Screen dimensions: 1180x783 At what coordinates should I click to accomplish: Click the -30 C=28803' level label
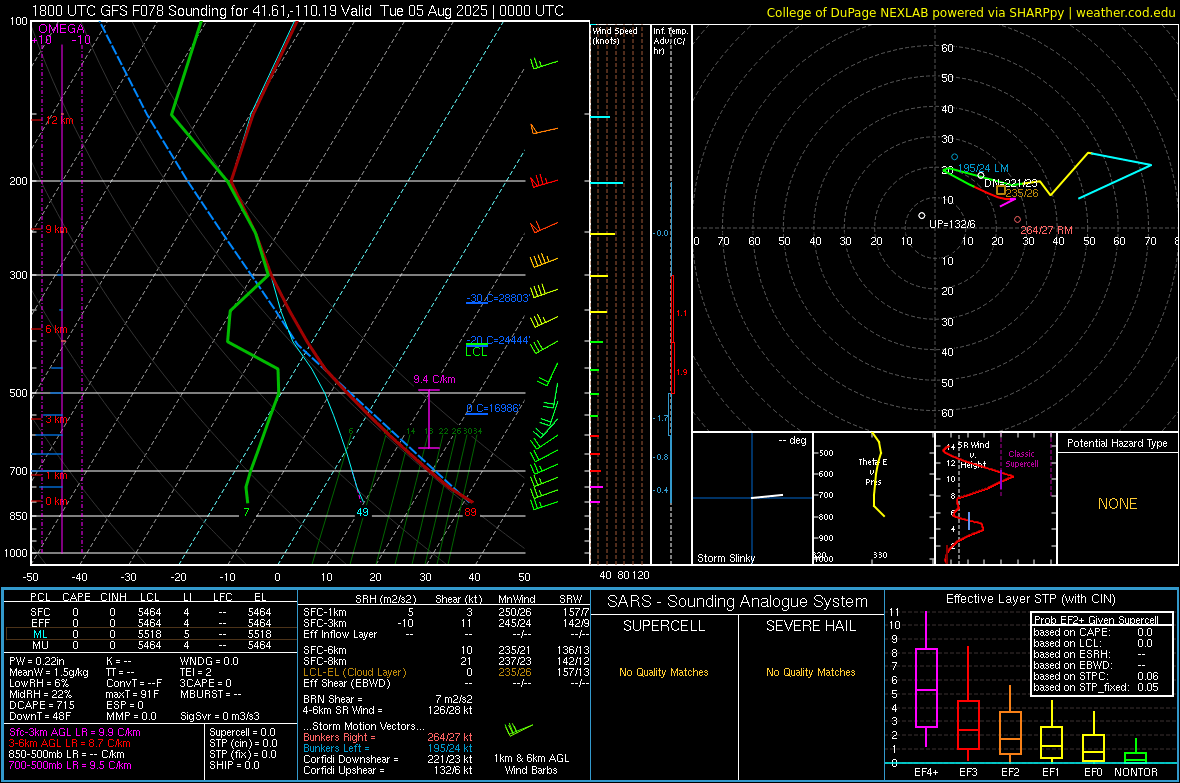coord(497,298)
